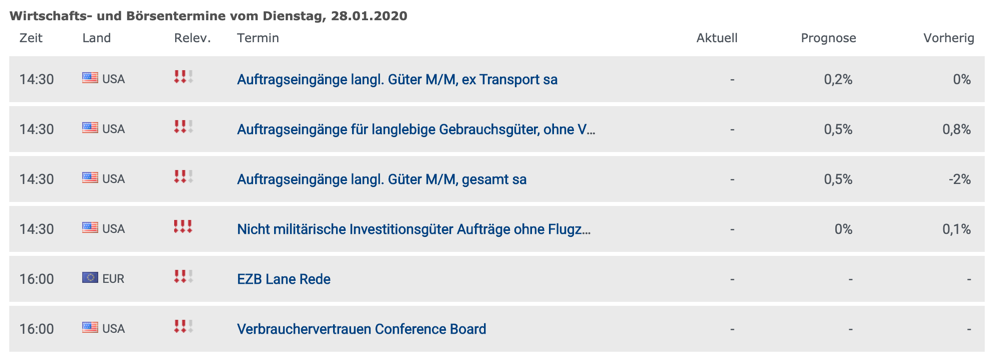Open Nicht militärische Investitionsgüter Aufträge link

(x=414, y=229)
